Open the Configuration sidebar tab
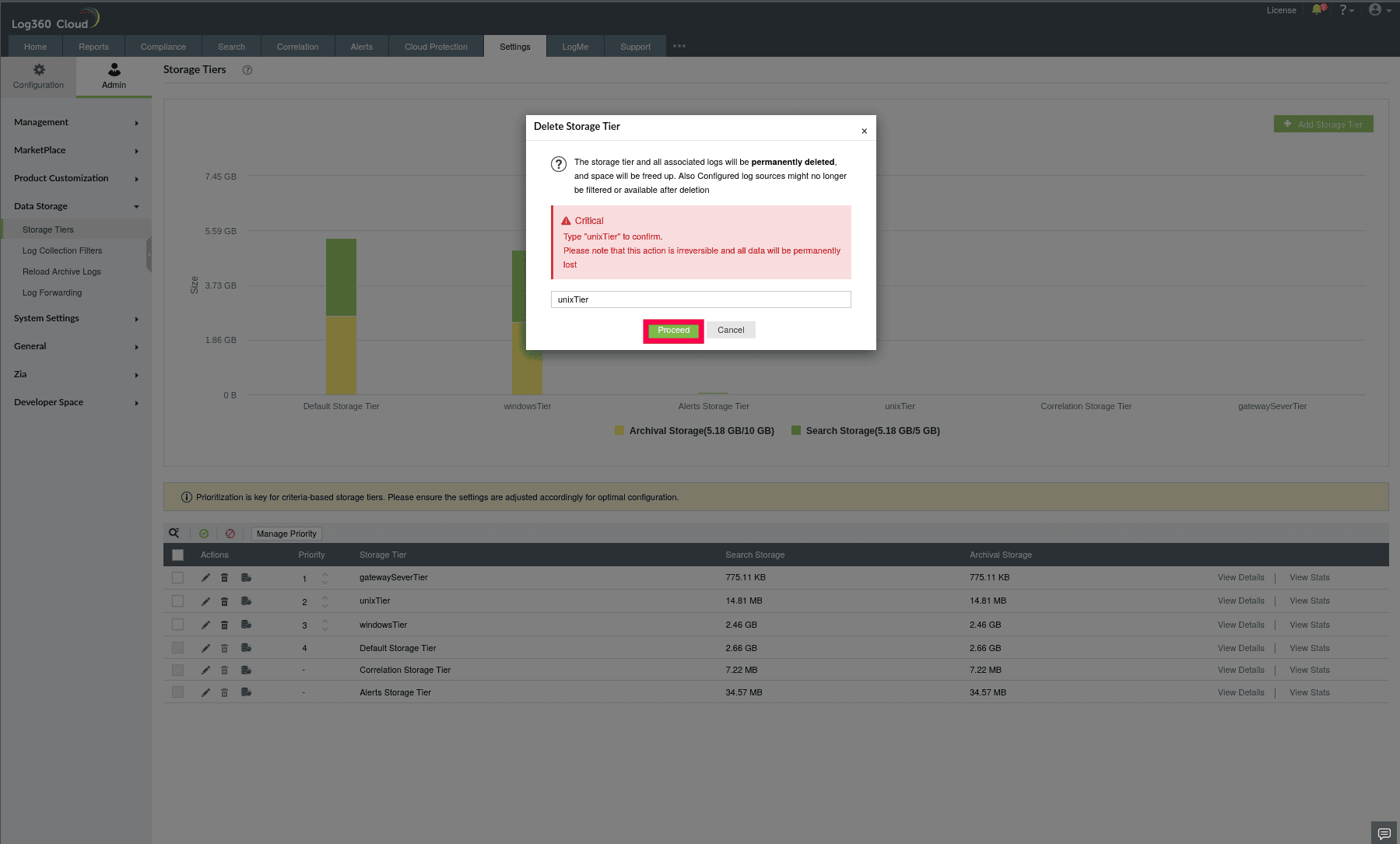The height and width of the screenshot is (844, 1400). [x=38, y=76]
